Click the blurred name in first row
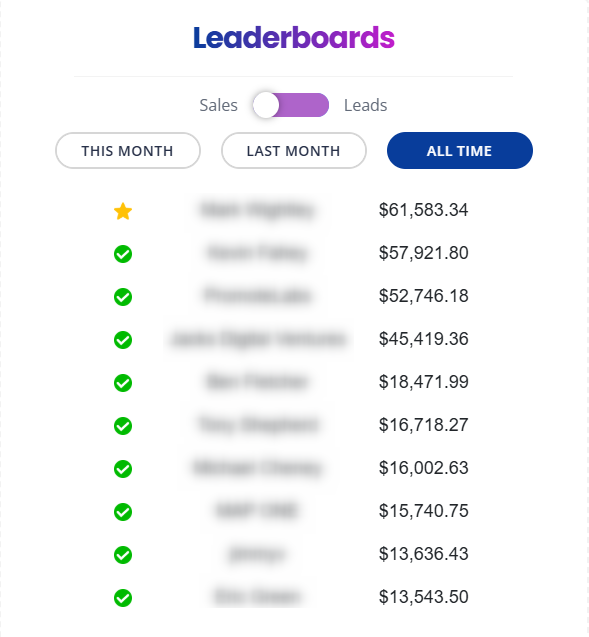The height and width of the screenshot is (637, 589). click(258, 210)
